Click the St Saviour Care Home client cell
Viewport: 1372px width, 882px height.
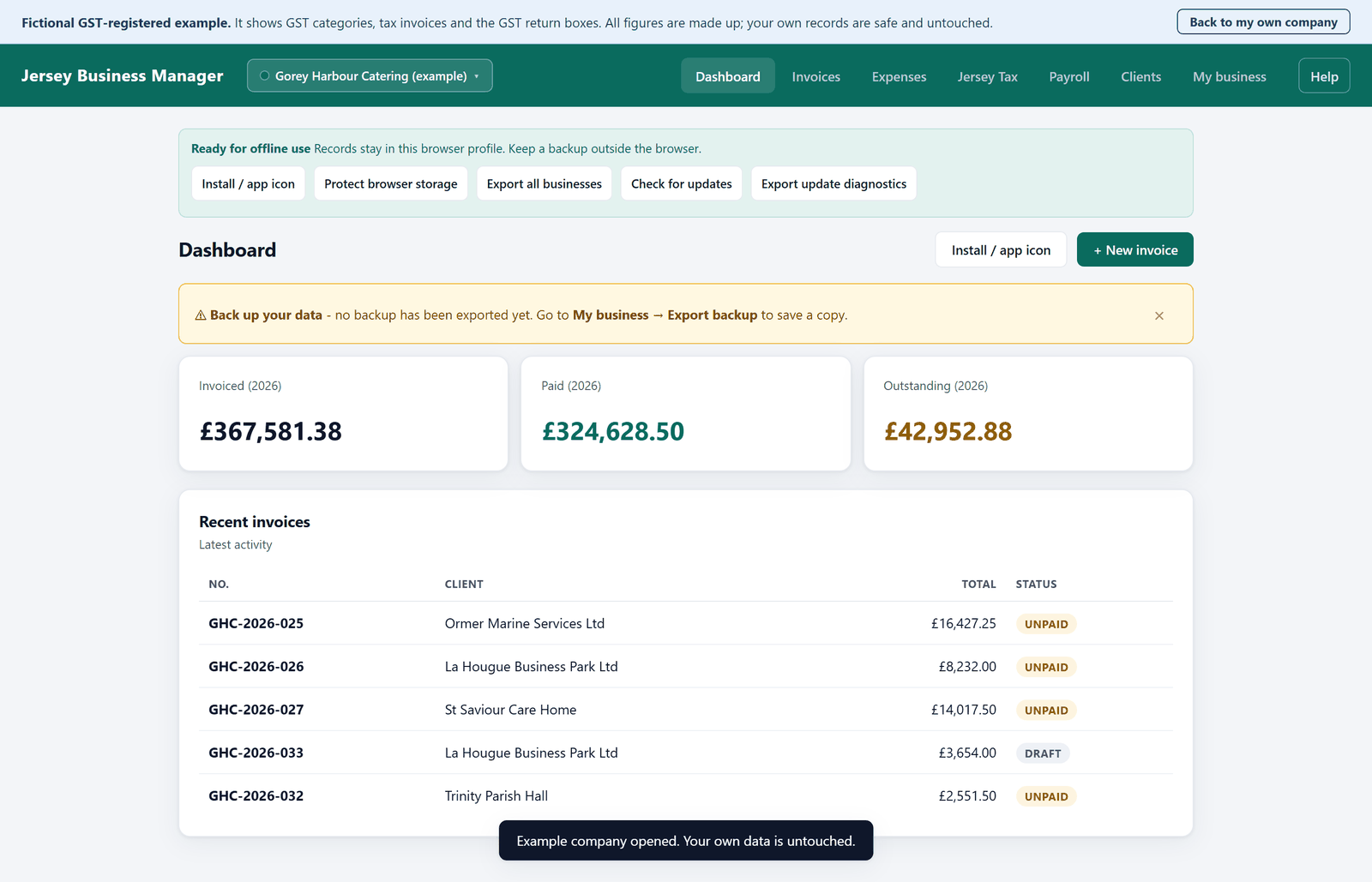(x=510, y=710)
